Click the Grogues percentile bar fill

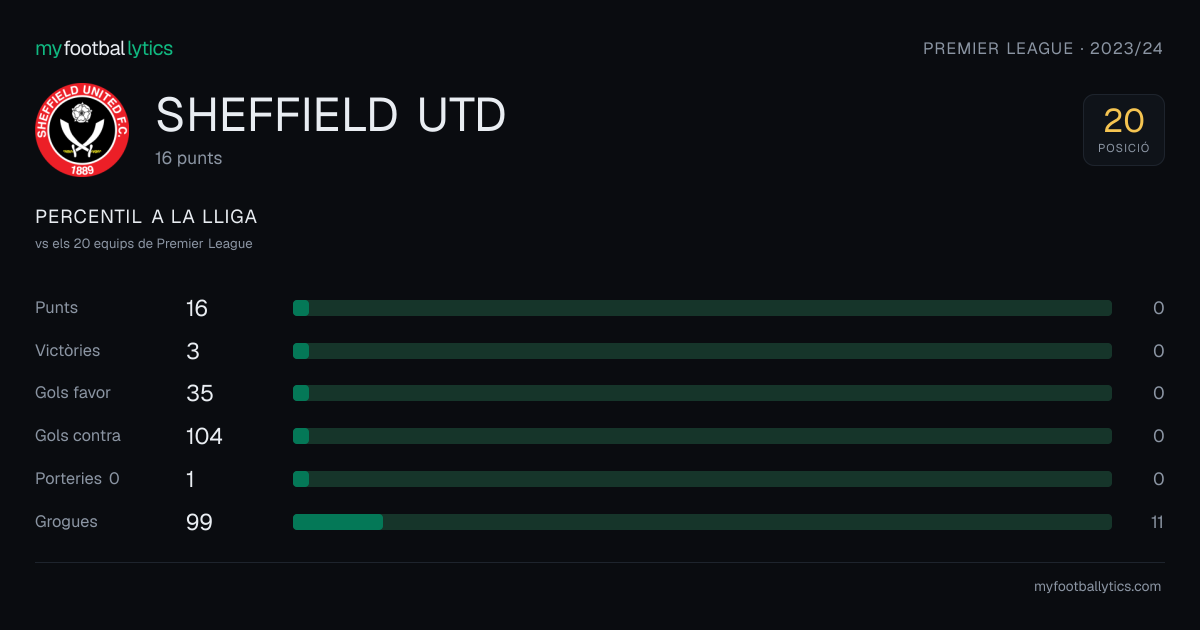point(338,522)
